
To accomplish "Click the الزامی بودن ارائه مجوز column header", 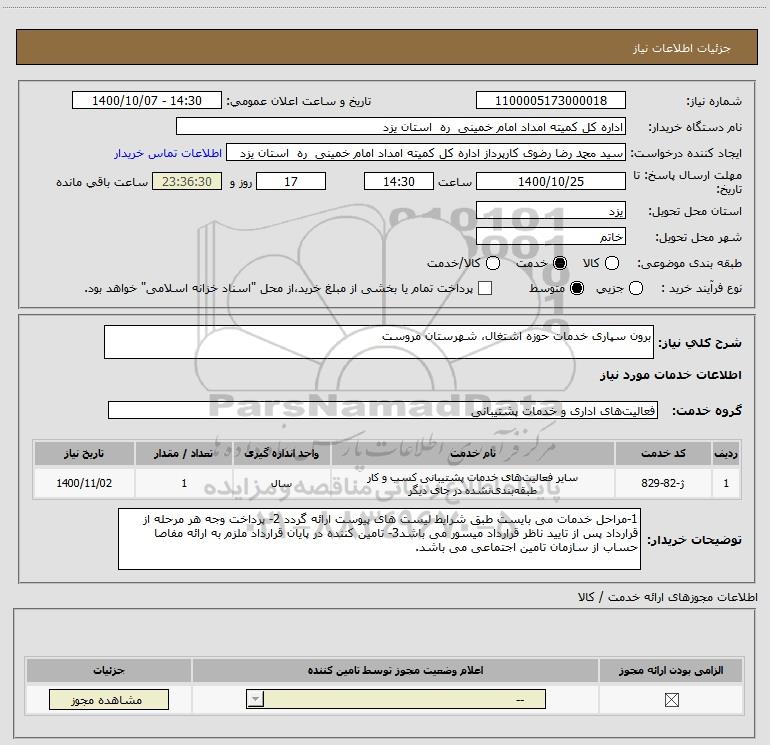I will click(x=671, y=670).
